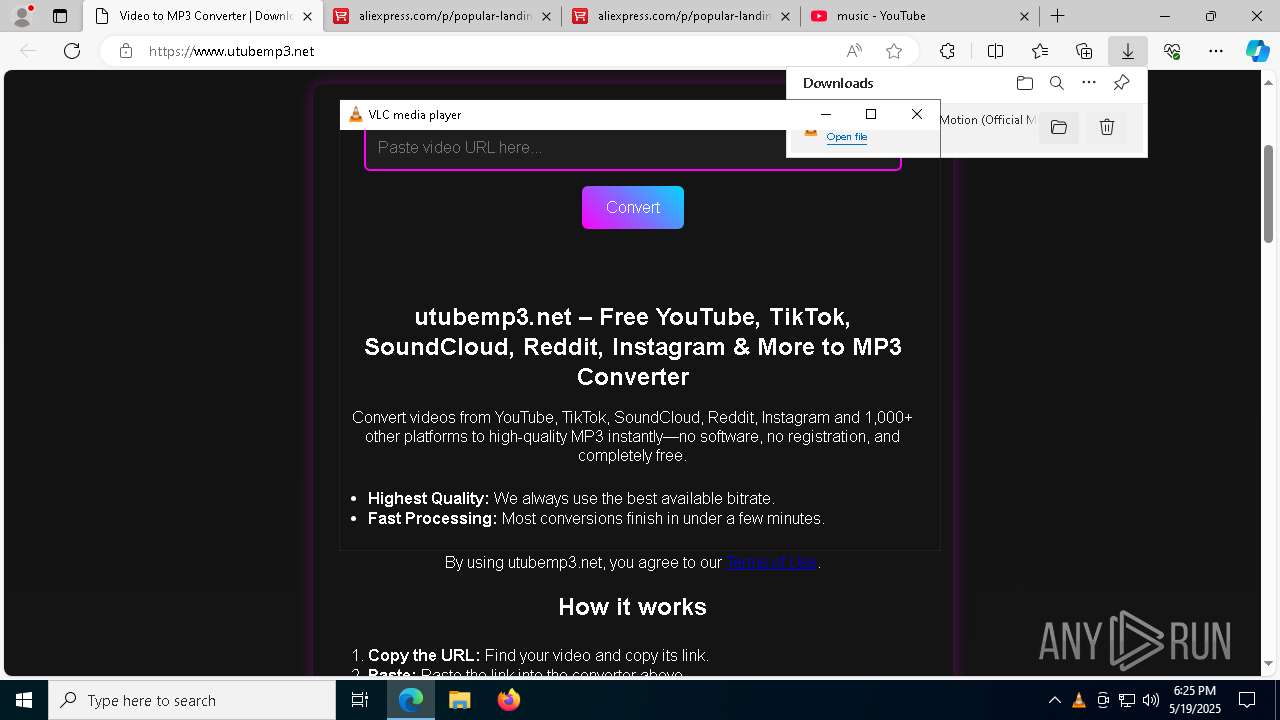The image size is (1280, 720).
Task: Toggle split screen view icon
Action: (x=995, y=51)
